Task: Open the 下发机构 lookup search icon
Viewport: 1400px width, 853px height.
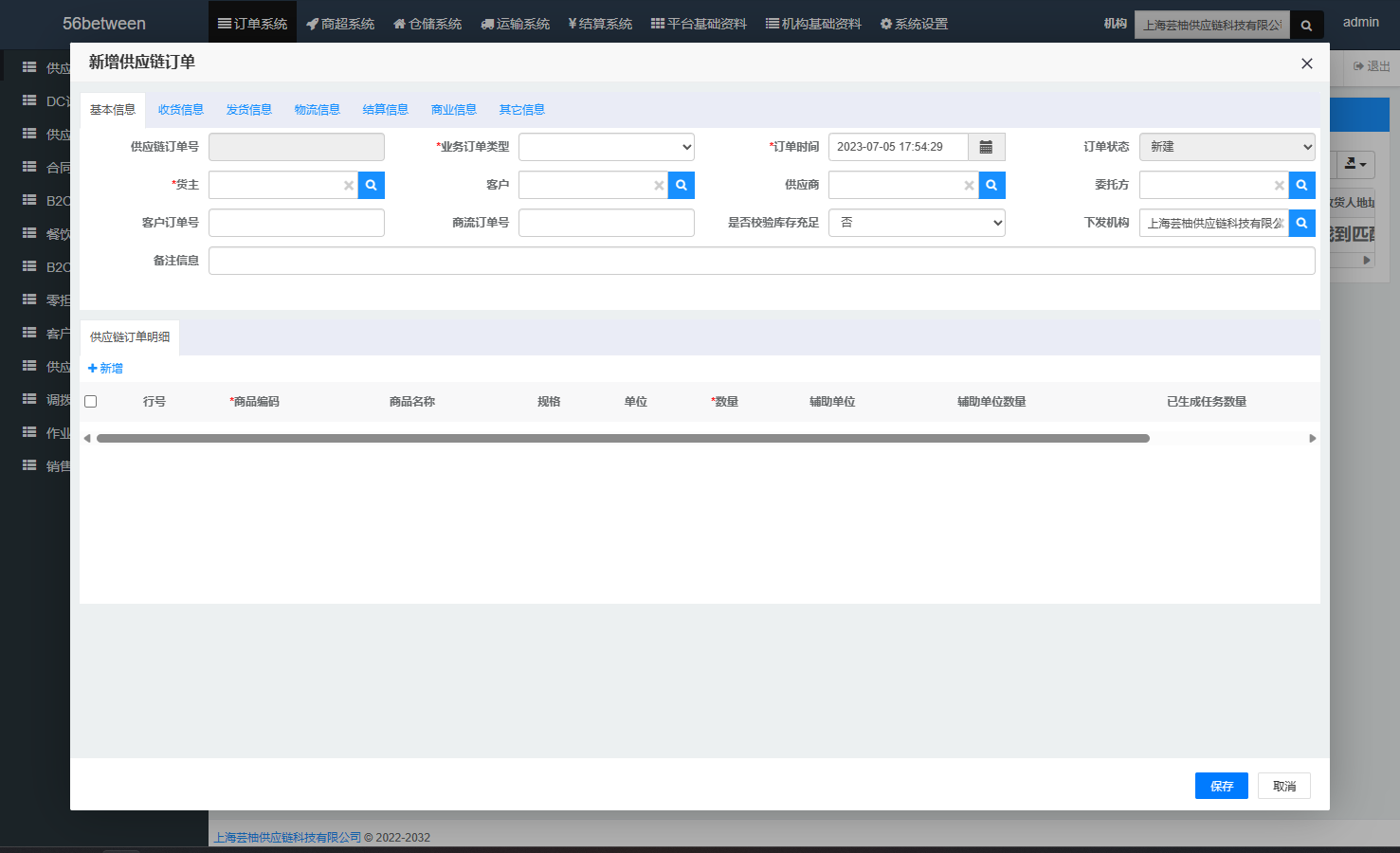Action: point(1302,223)
